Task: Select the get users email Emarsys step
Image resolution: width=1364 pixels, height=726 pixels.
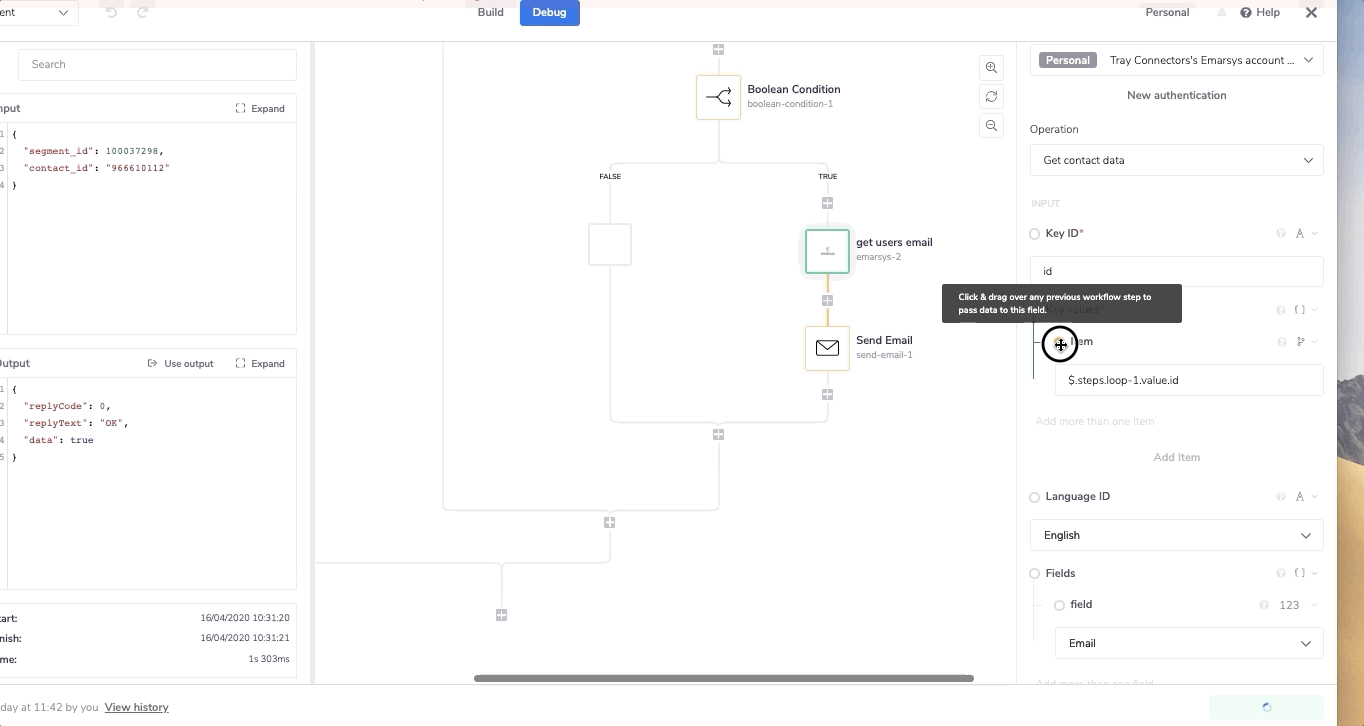Action: (827, 251)
